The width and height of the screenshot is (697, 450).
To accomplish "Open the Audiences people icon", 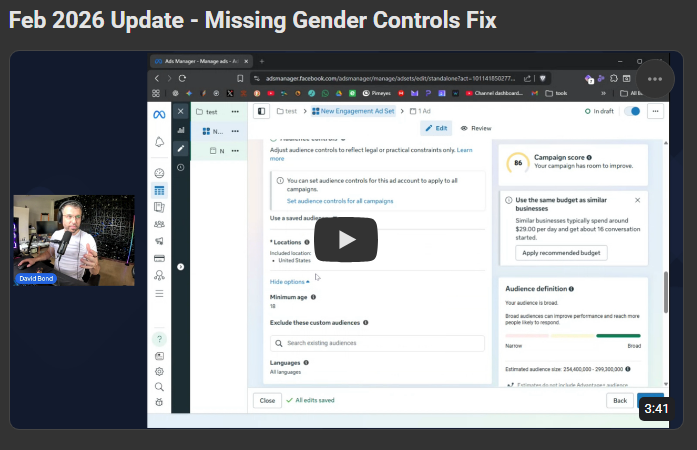I will tap(159, 224).
